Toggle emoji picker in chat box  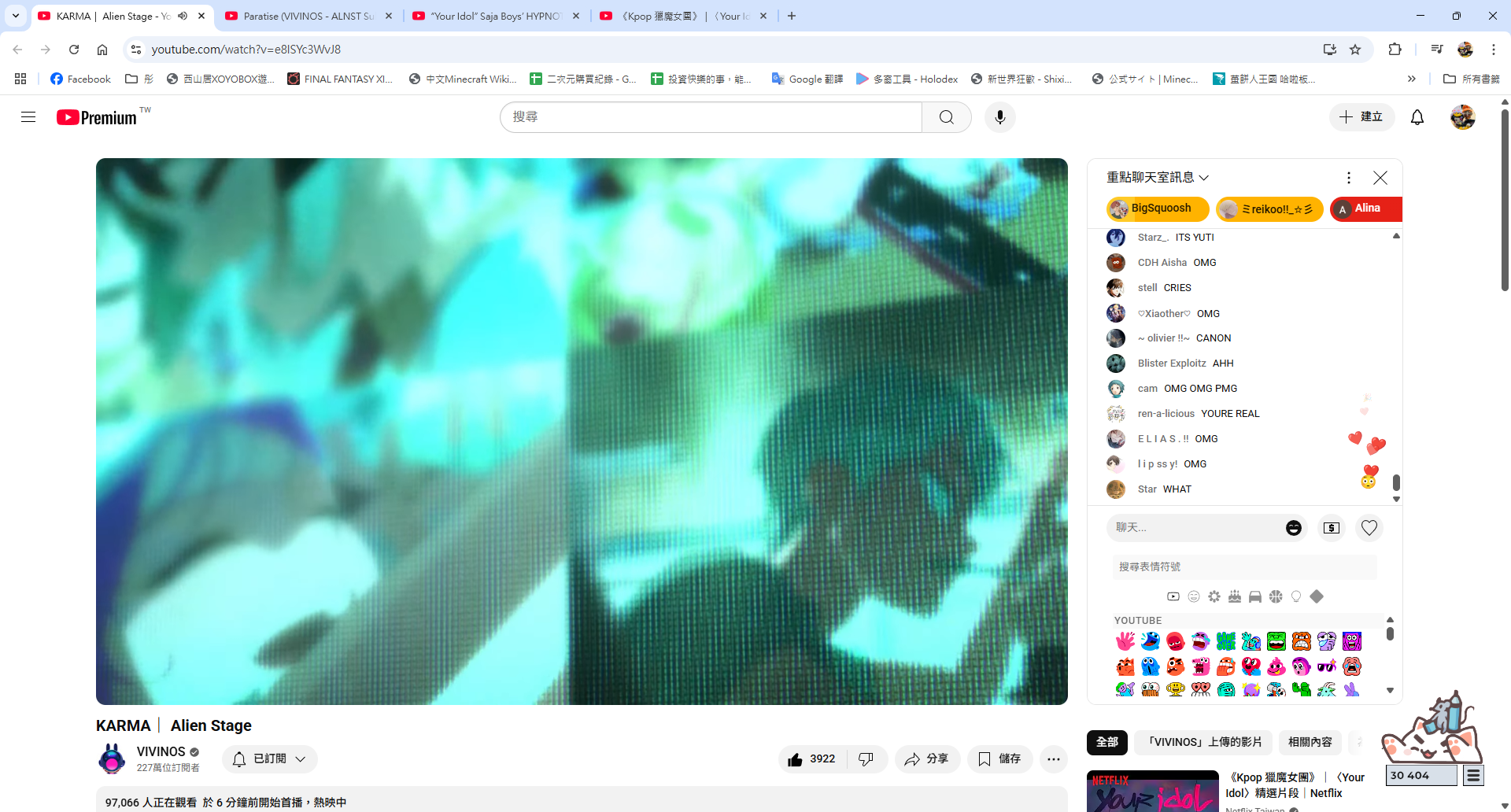tap(1294, 528)
